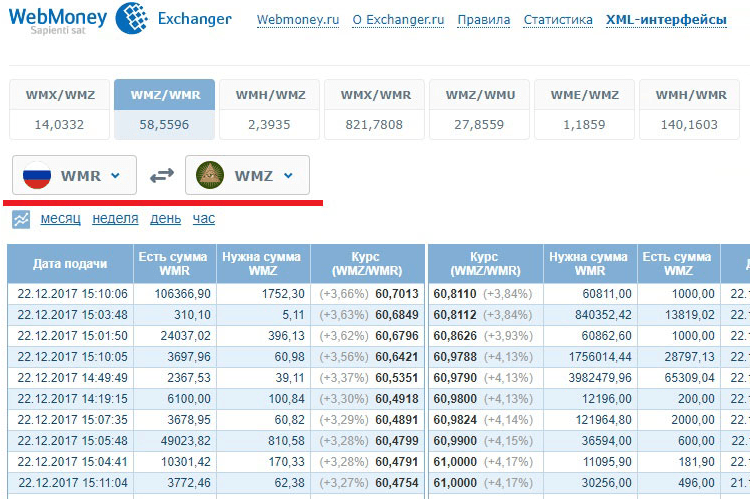Open the Webmoney.ru link

pos(298,20)
